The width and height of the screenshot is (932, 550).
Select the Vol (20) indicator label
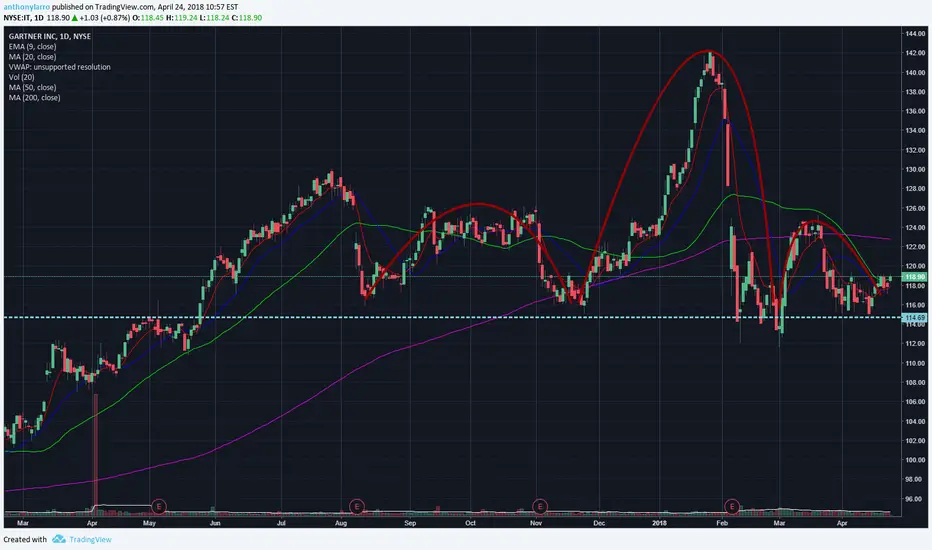pyautogui.click(x=21, y=77)
